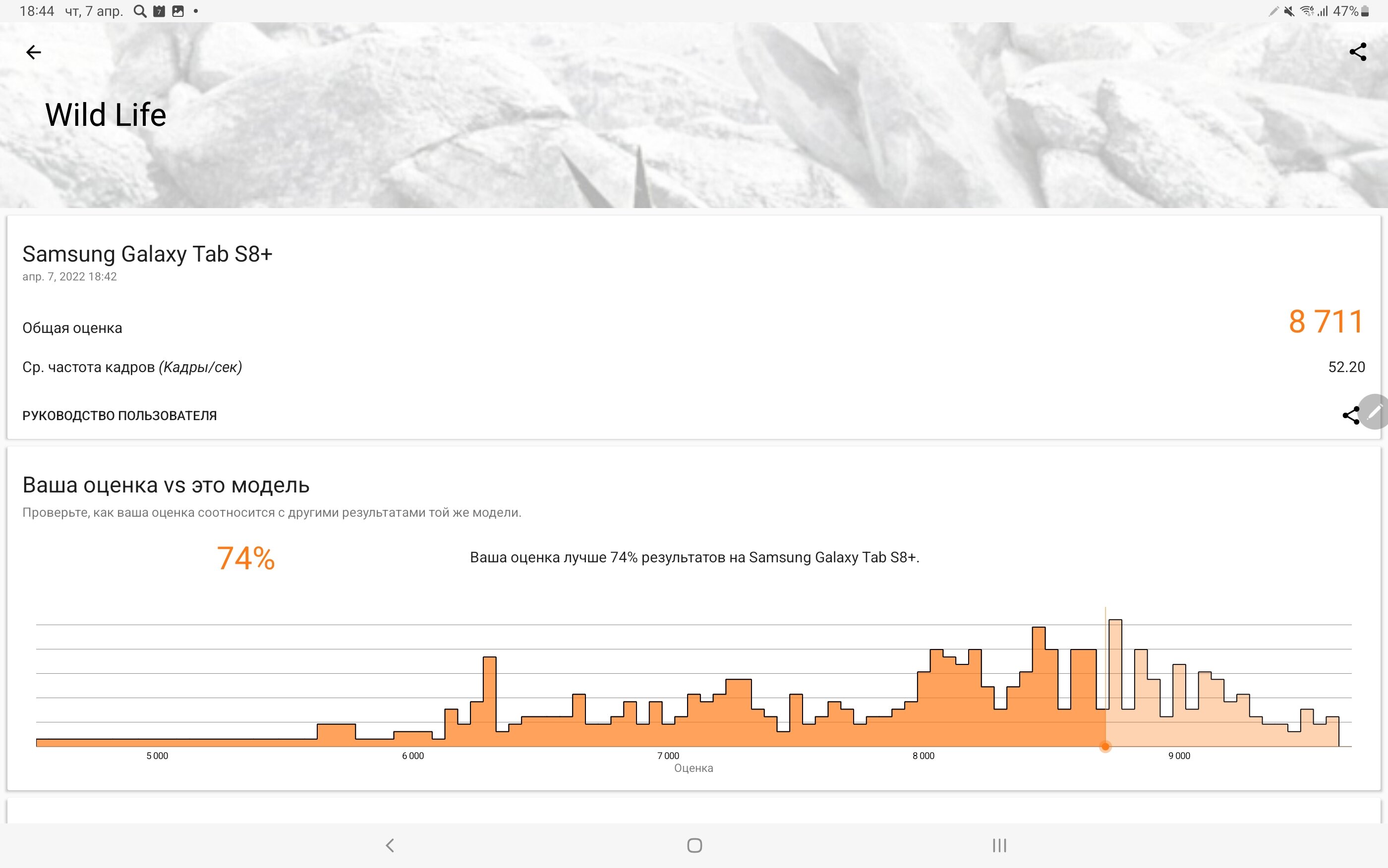Screen dimensions: 1388x868
Task: Tap the status bar date 'чт, 7 апр.'
Action: [x=94, y=11]
